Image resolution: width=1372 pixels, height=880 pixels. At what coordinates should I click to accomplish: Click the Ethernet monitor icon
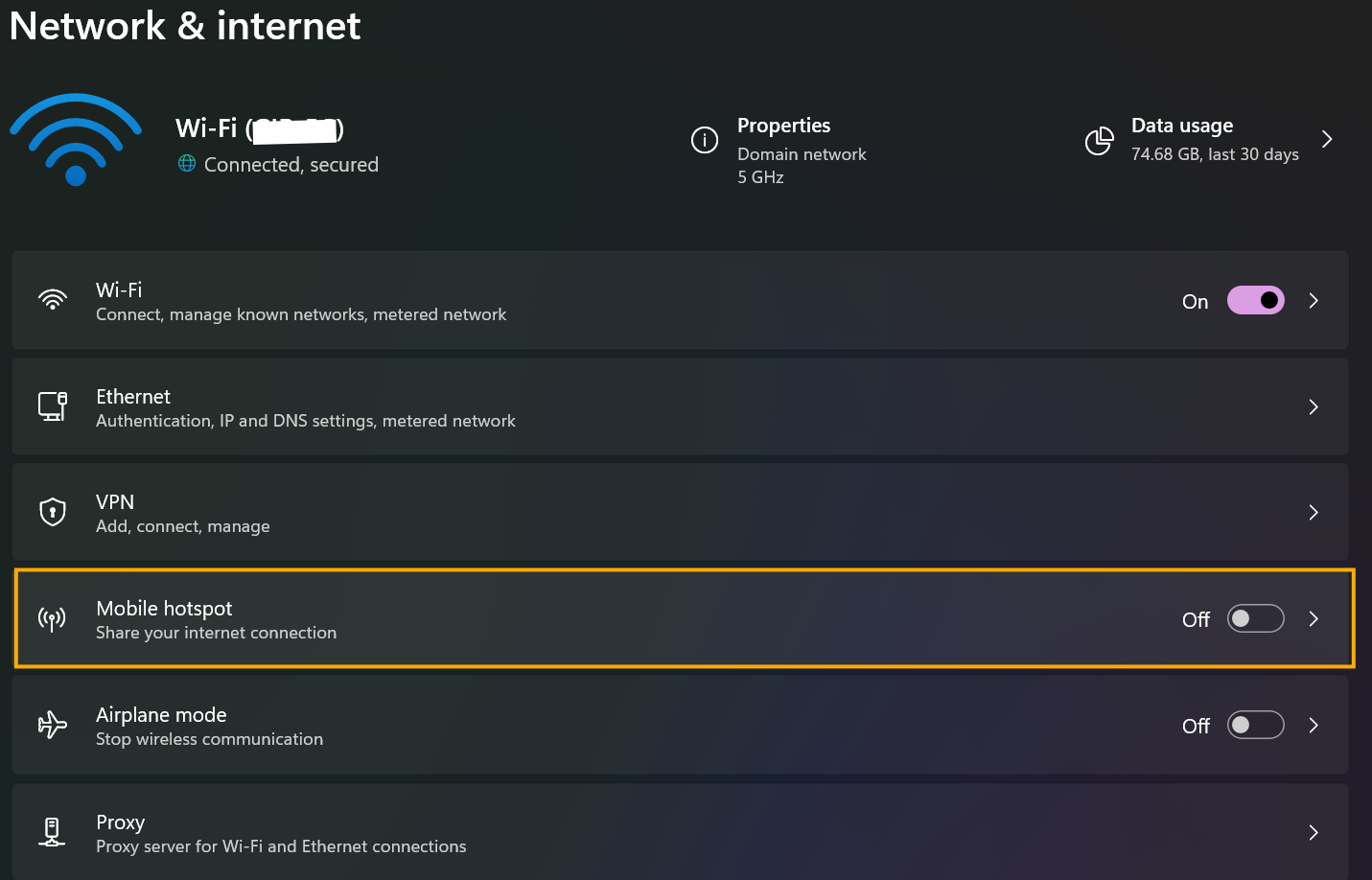click(53, 406)
